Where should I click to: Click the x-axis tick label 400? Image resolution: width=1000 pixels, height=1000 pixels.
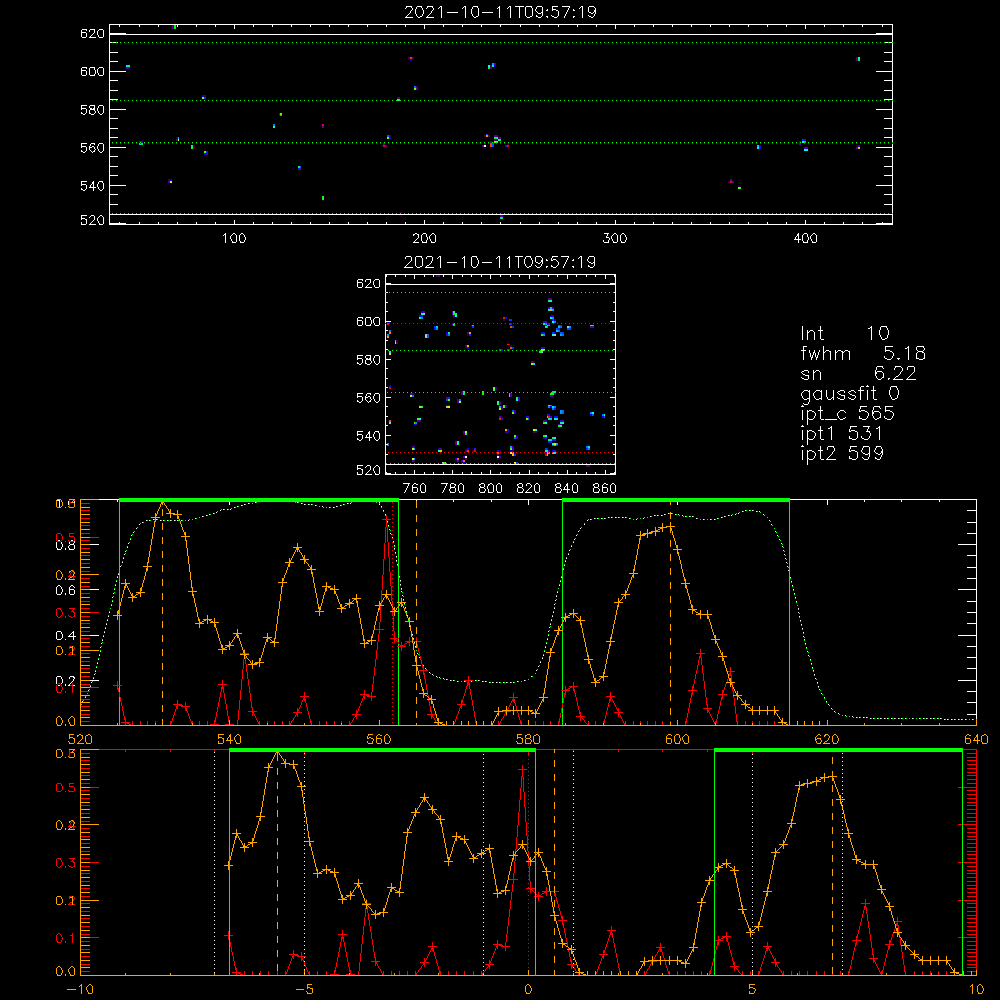(x=805, y=239)
